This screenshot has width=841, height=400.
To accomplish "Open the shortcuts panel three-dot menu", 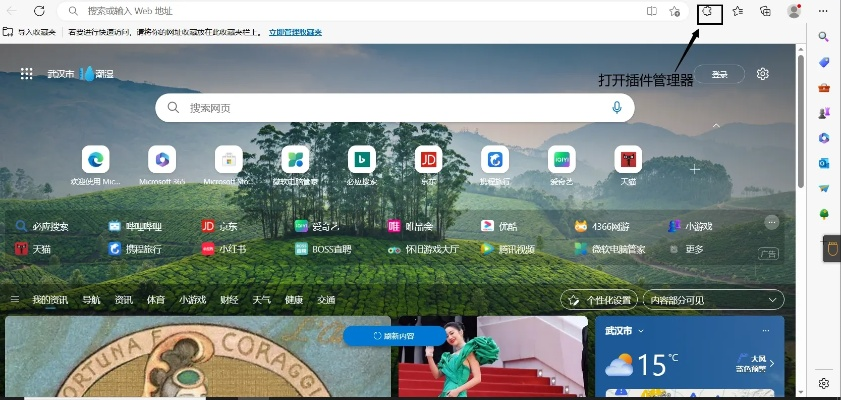I will (772, 221).
